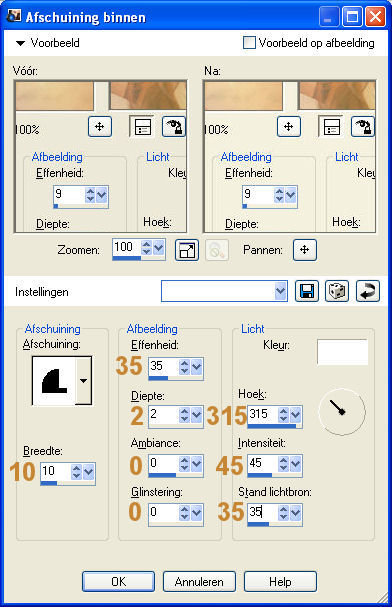
Task: Open the Afschuining bevel shape dropdown
Action: pos(83,381)
